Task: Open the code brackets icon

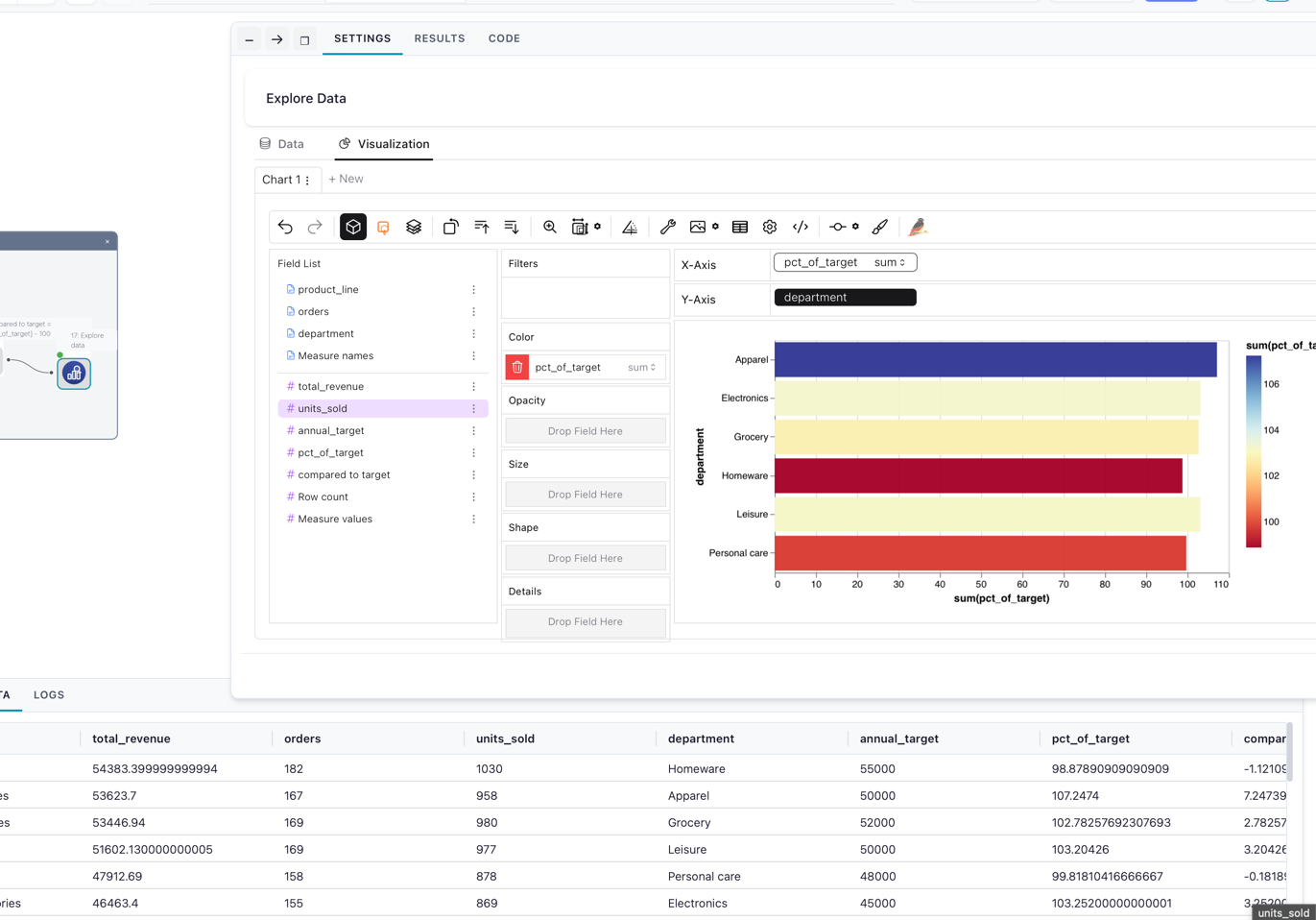Action: tap(801, 227)
